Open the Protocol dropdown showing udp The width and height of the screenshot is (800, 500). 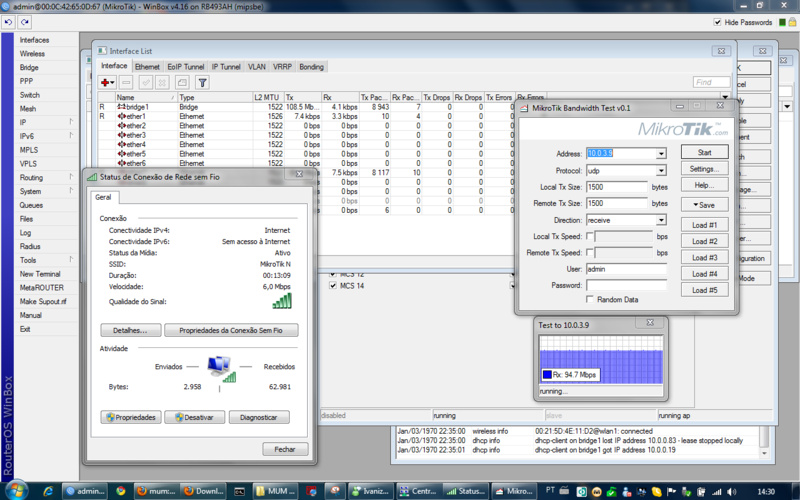[x=661, y=171]
